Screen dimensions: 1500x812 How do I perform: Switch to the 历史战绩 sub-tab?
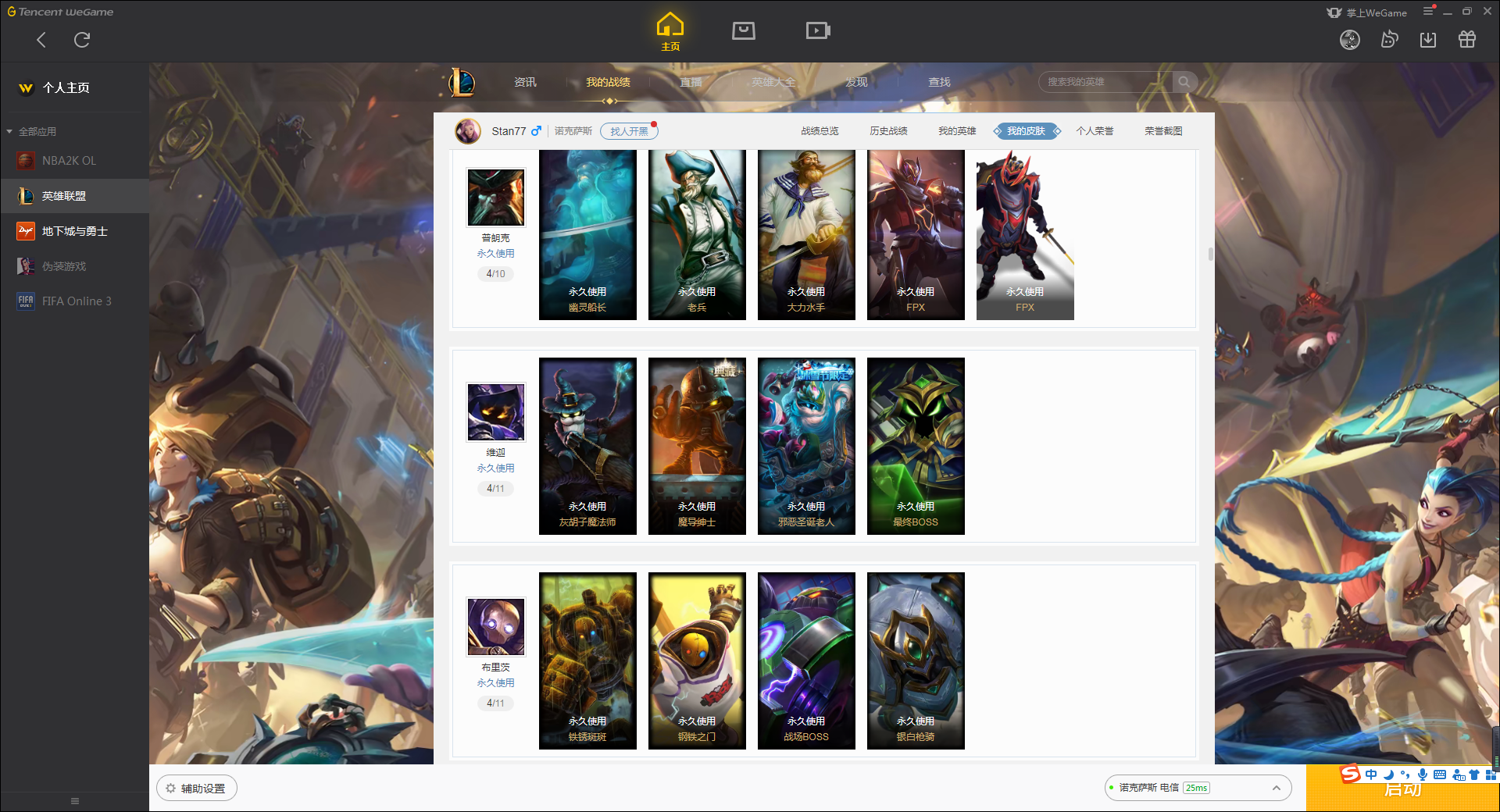(888, 131)
